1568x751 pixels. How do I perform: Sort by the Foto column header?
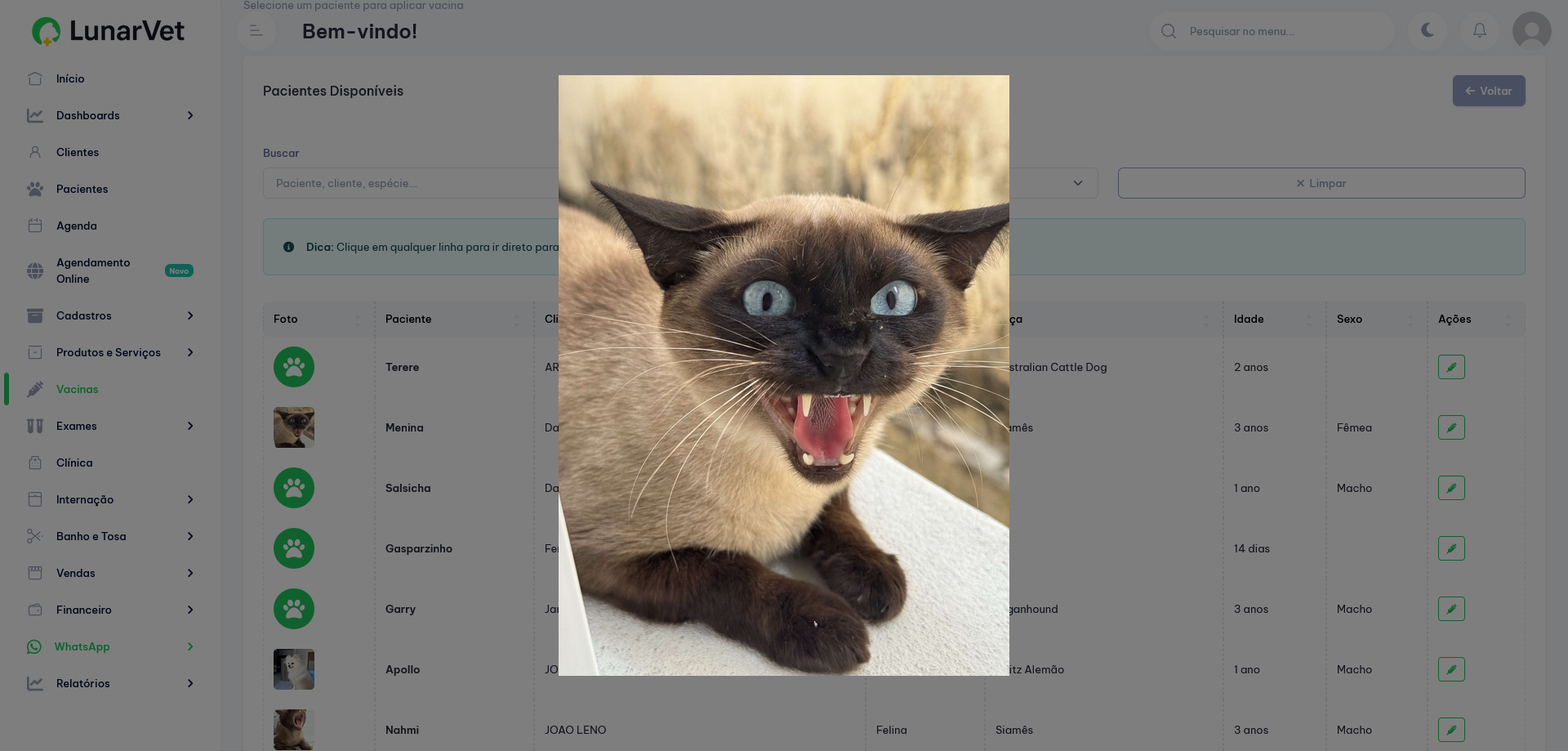[318, 319]
